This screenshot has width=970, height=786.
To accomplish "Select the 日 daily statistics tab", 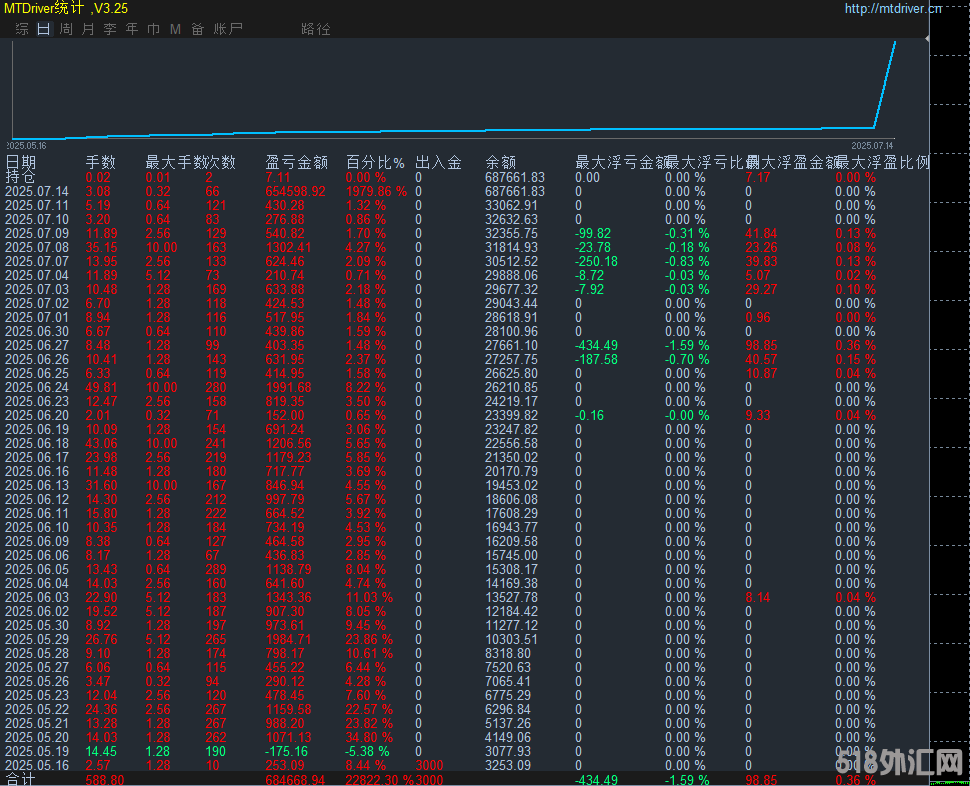I will pos(44,29).
